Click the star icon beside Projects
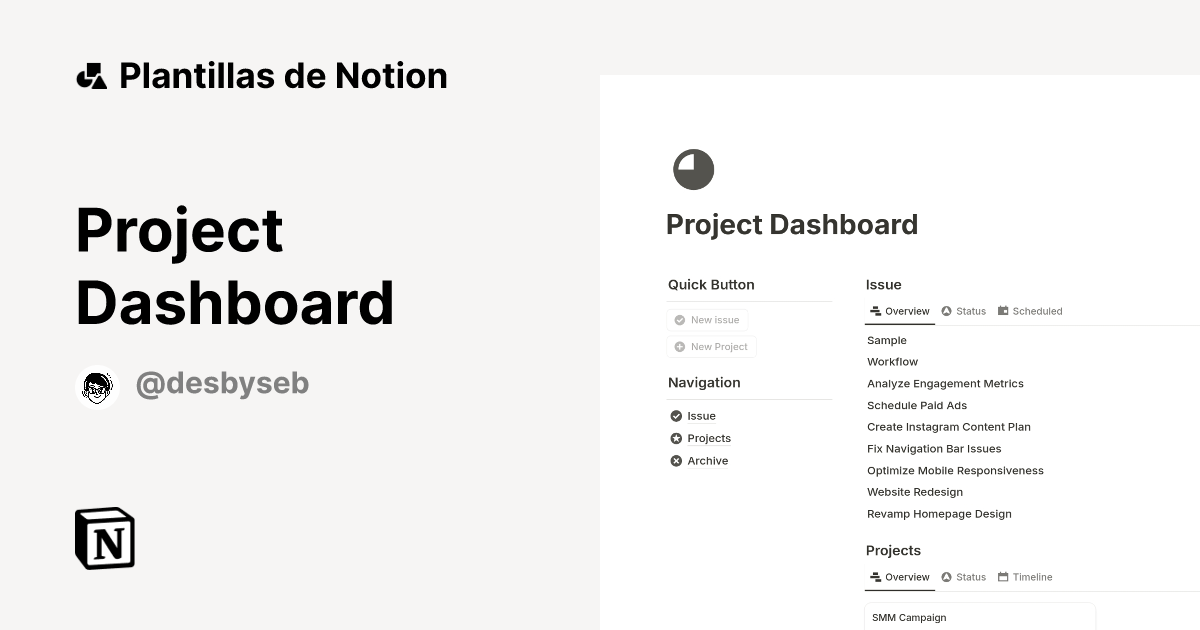1200x630 pixels. 676,438
